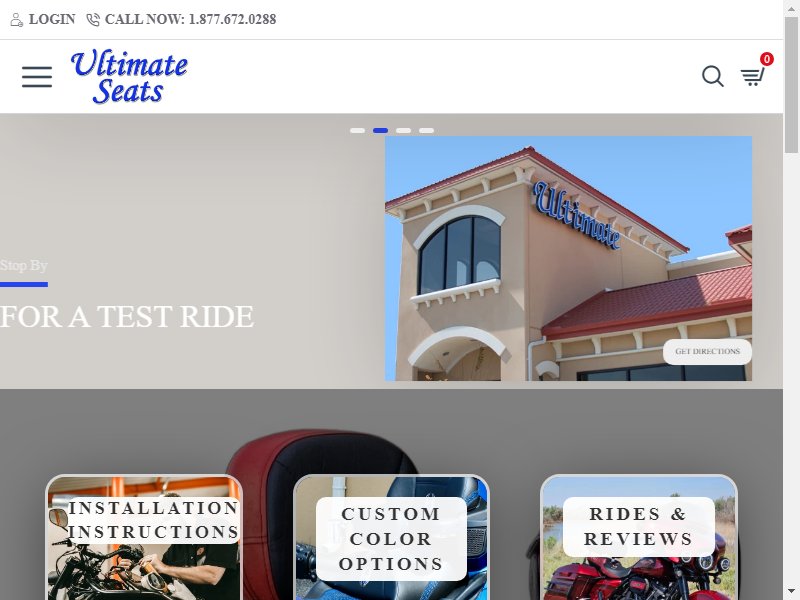Open the Installation Instructions tile
This screenshot has height=600, width=800.
(x=144, y=537)
